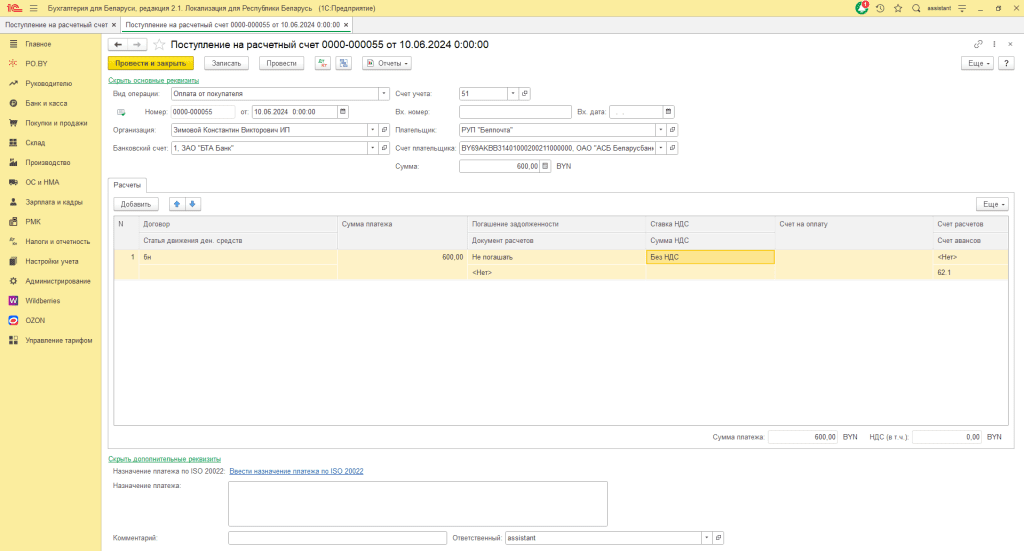Collapse via Скрыть основные реквизиты link
1024x551 pixels.
coord(153,80)
